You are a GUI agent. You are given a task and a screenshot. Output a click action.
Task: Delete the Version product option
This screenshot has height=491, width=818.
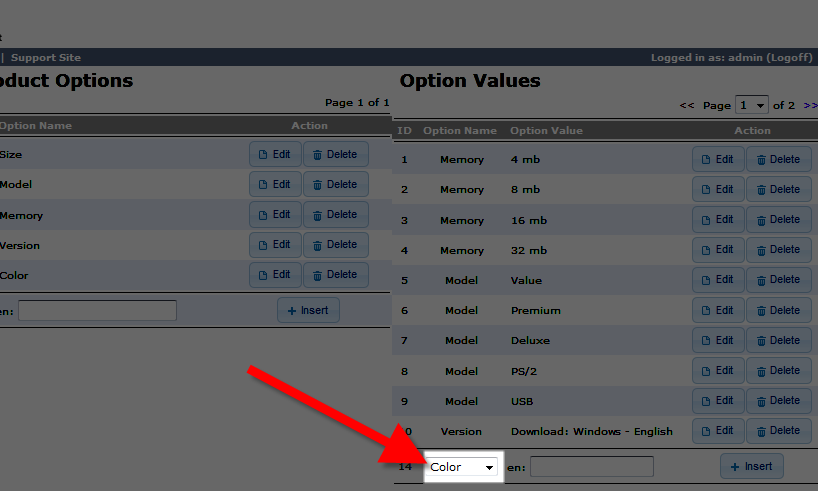point(335,245)
